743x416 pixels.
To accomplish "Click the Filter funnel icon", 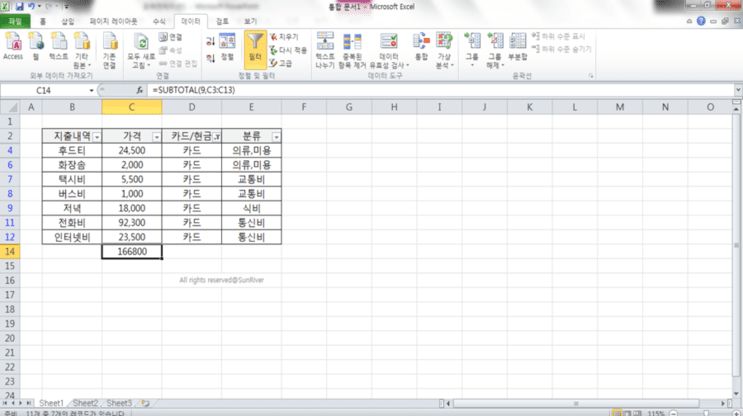I will point(255,49).
